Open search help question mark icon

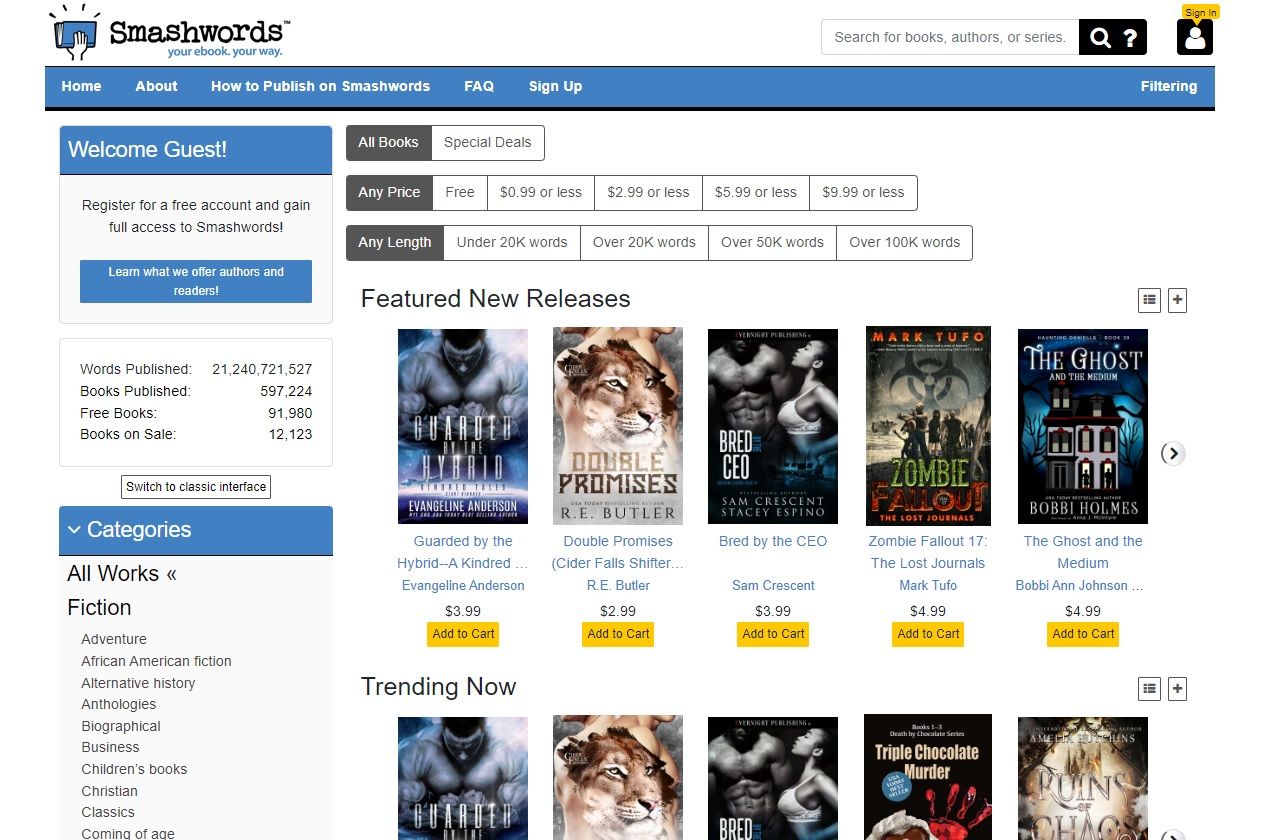click(x=1130, y=38)
